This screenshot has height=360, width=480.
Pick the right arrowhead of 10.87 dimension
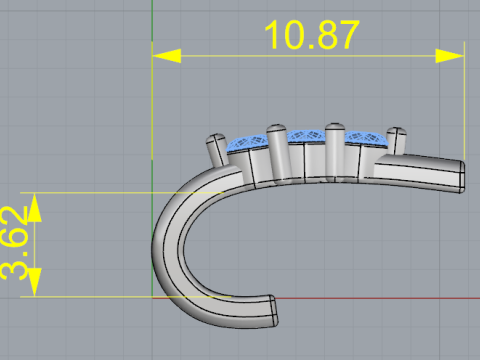450,56
